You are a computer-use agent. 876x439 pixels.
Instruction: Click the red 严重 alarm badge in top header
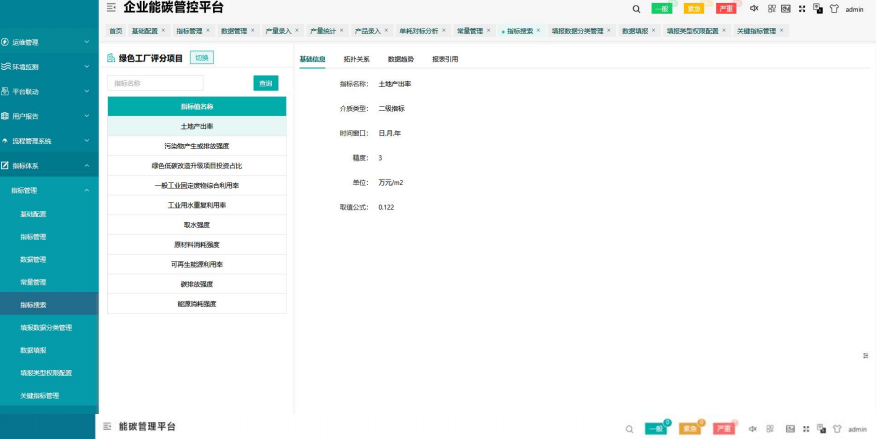(726, 9)
